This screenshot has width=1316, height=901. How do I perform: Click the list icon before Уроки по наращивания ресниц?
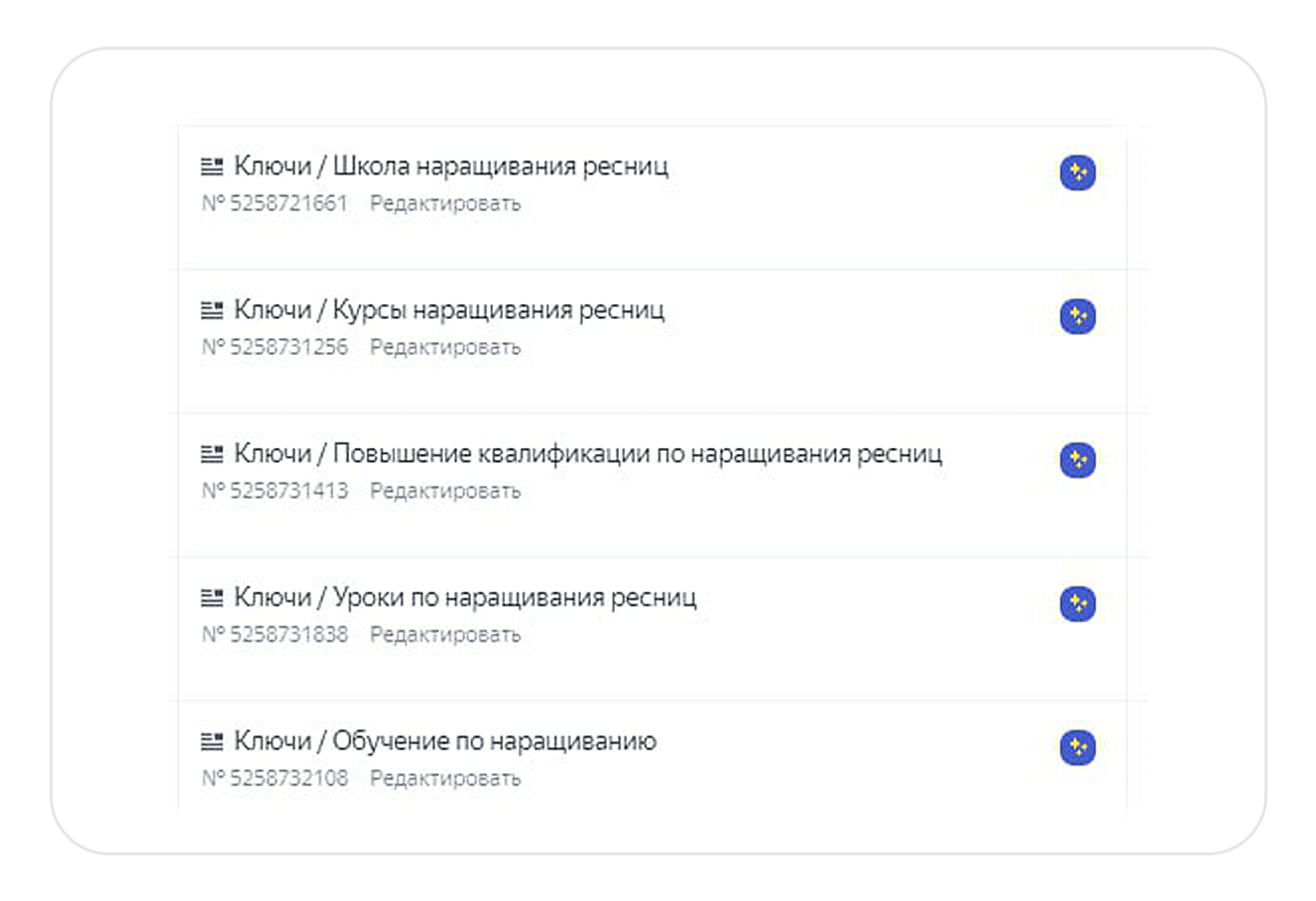point(212,598)
